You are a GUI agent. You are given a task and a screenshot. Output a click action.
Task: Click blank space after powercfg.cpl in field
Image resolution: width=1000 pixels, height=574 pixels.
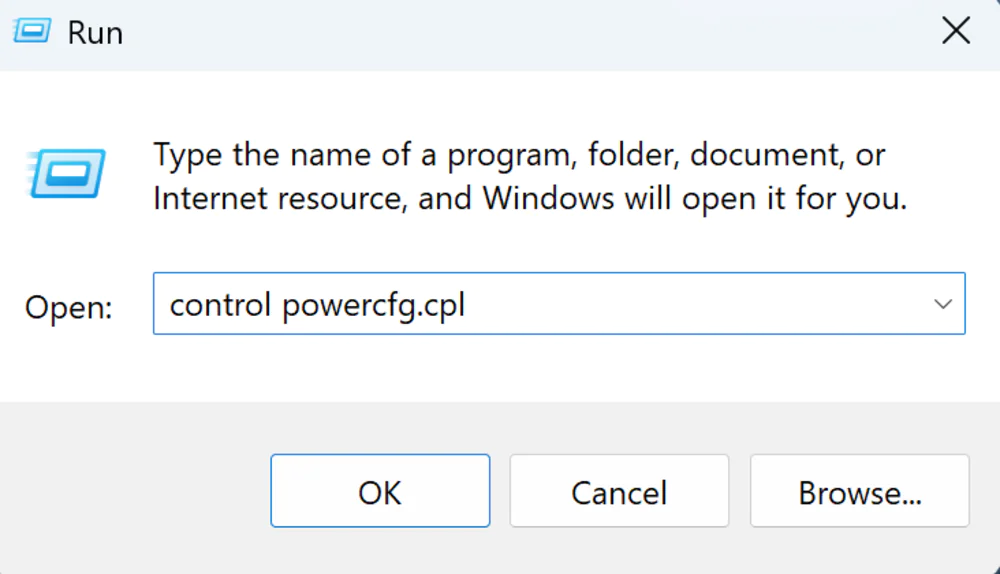(x=695, y=304)
